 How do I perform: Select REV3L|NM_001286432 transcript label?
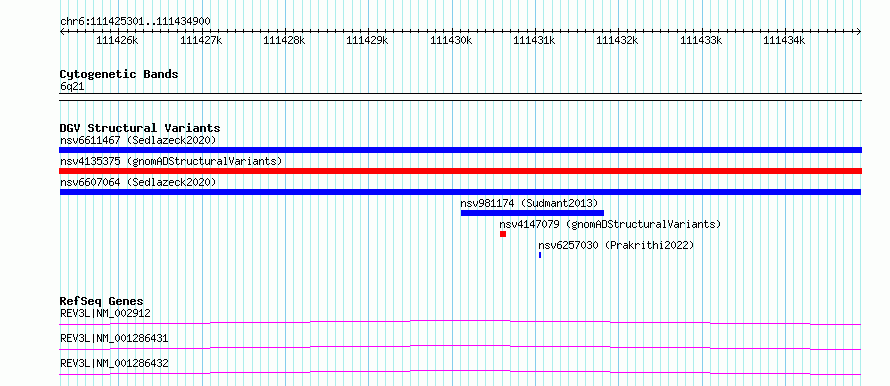[114, 363]
